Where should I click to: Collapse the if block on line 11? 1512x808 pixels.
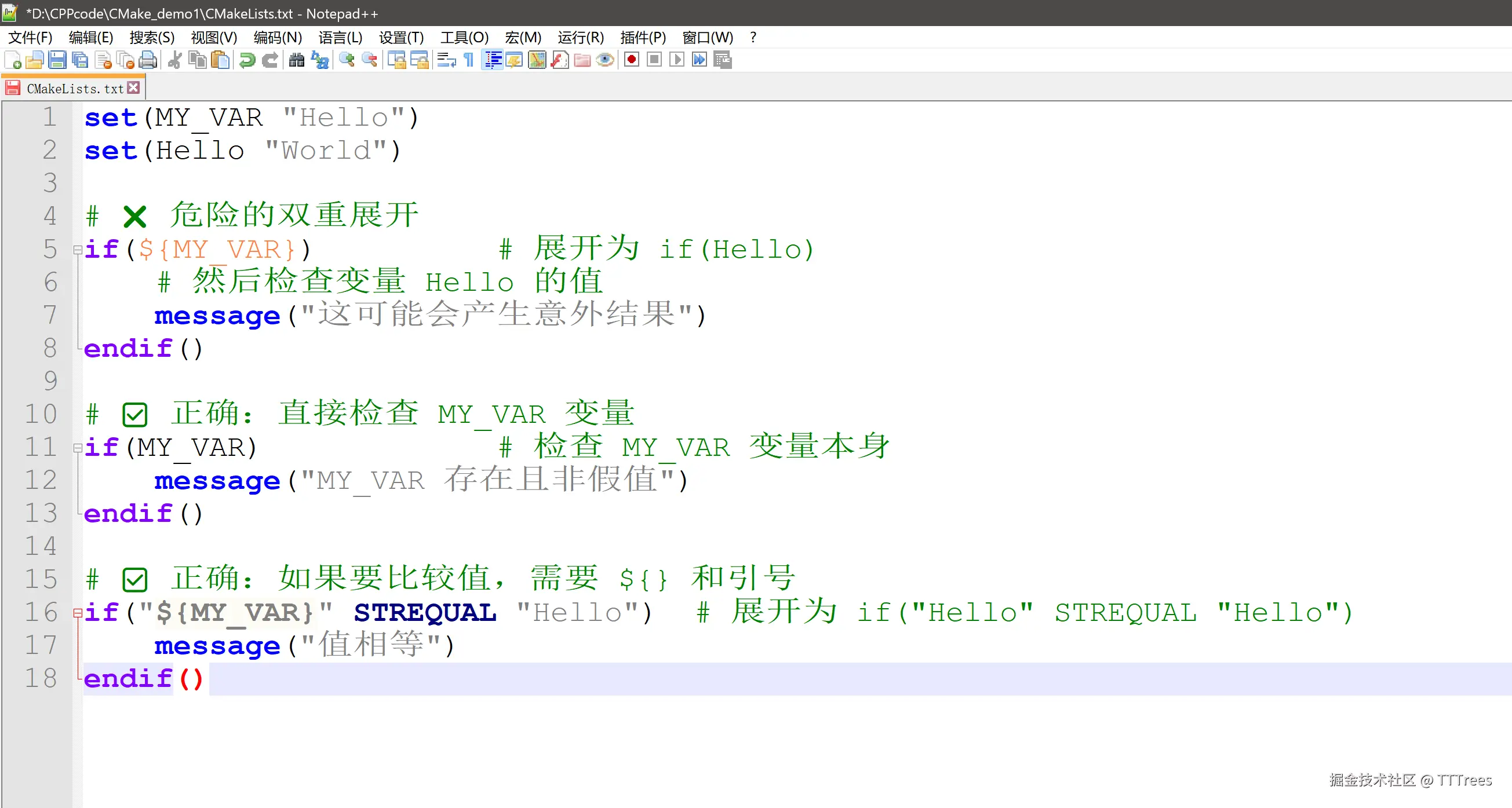(x=78, y=448)
